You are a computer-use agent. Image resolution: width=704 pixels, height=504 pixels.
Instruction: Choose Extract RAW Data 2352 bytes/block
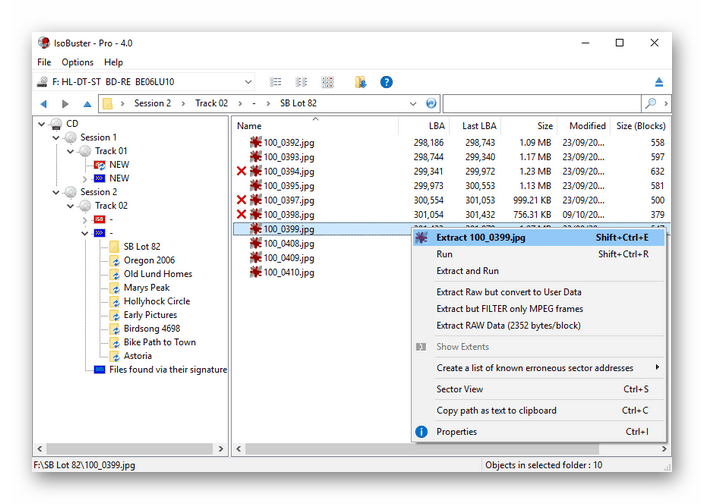tap(538, 325)
